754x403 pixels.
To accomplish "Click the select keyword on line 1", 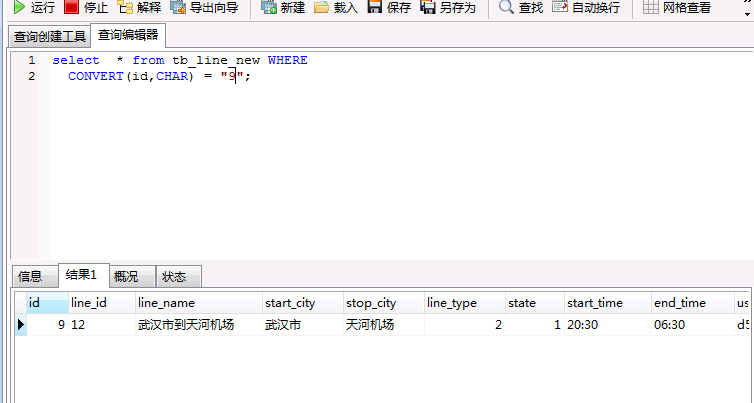I will click(76, 61).
